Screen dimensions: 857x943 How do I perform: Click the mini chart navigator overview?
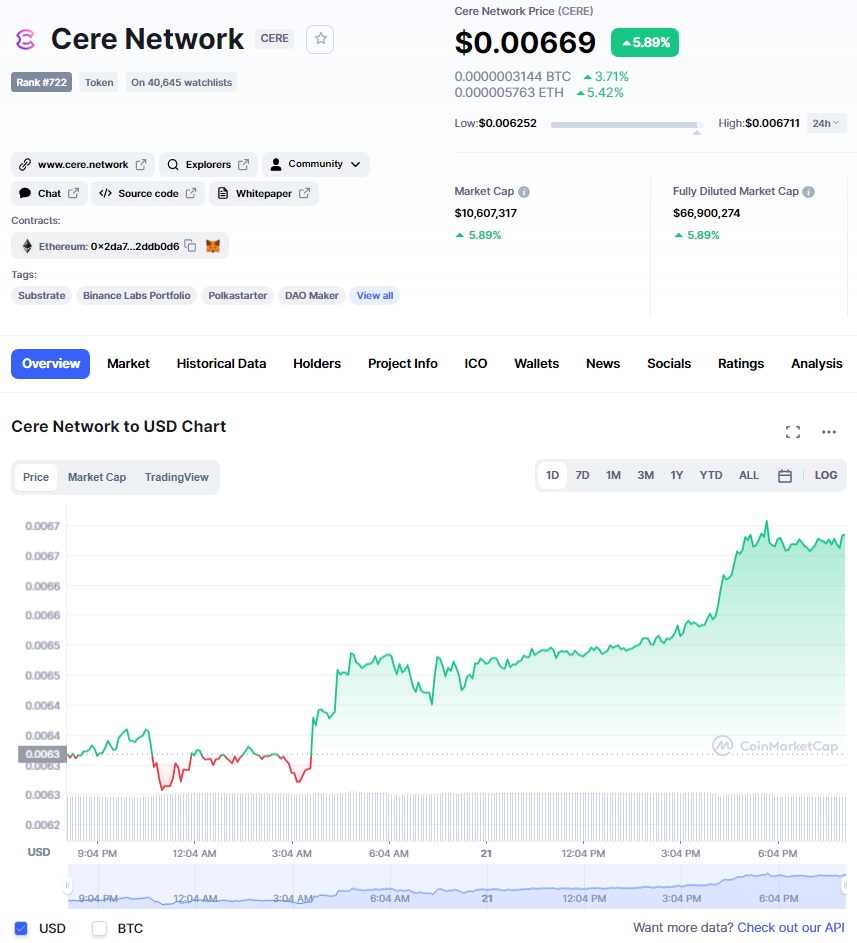[x=456, y=886]
